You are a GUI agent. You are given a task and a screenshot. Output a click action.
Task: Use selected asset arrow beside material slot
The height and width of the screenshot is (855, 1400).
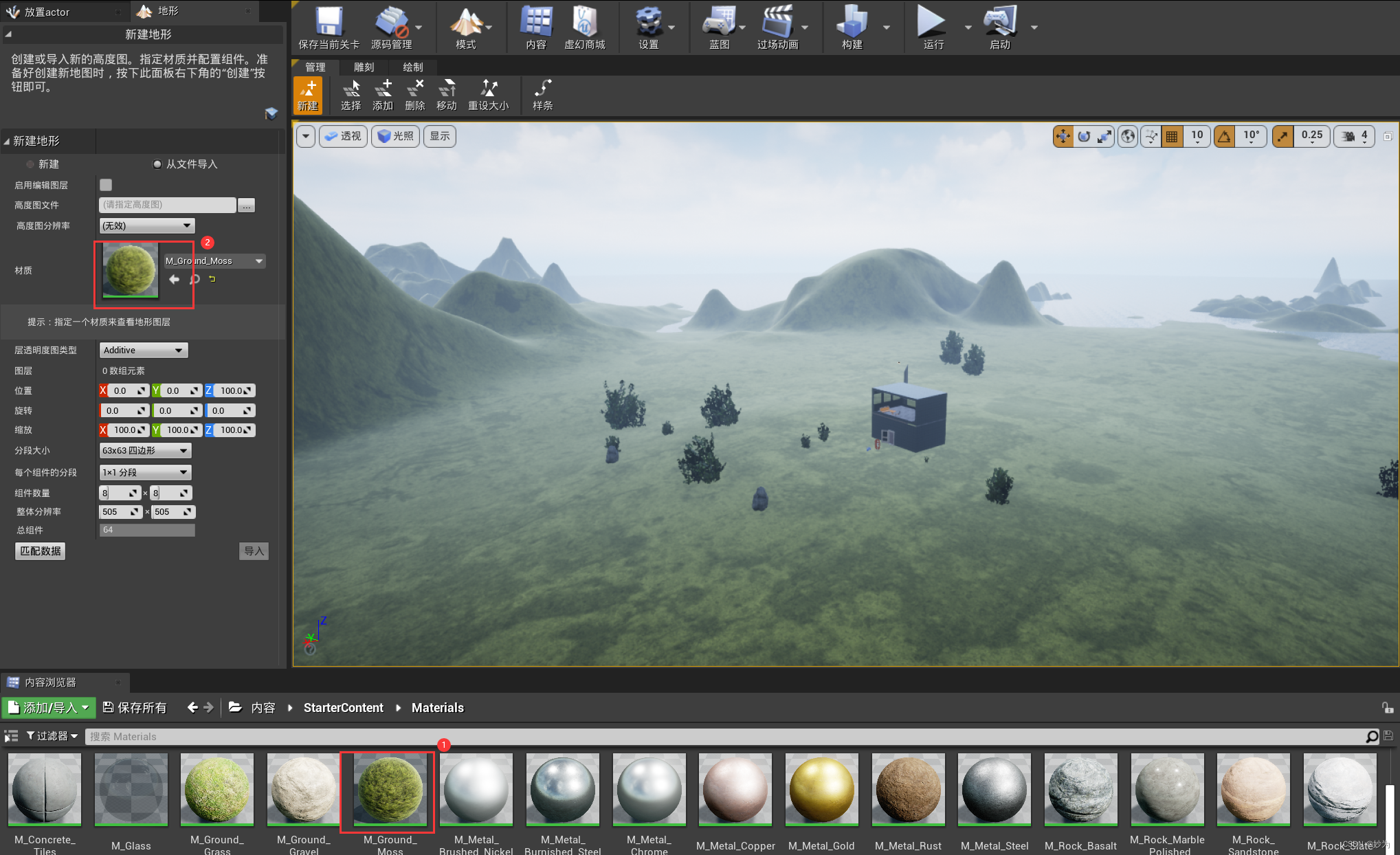pyautogui.click(x=175, y=279)
